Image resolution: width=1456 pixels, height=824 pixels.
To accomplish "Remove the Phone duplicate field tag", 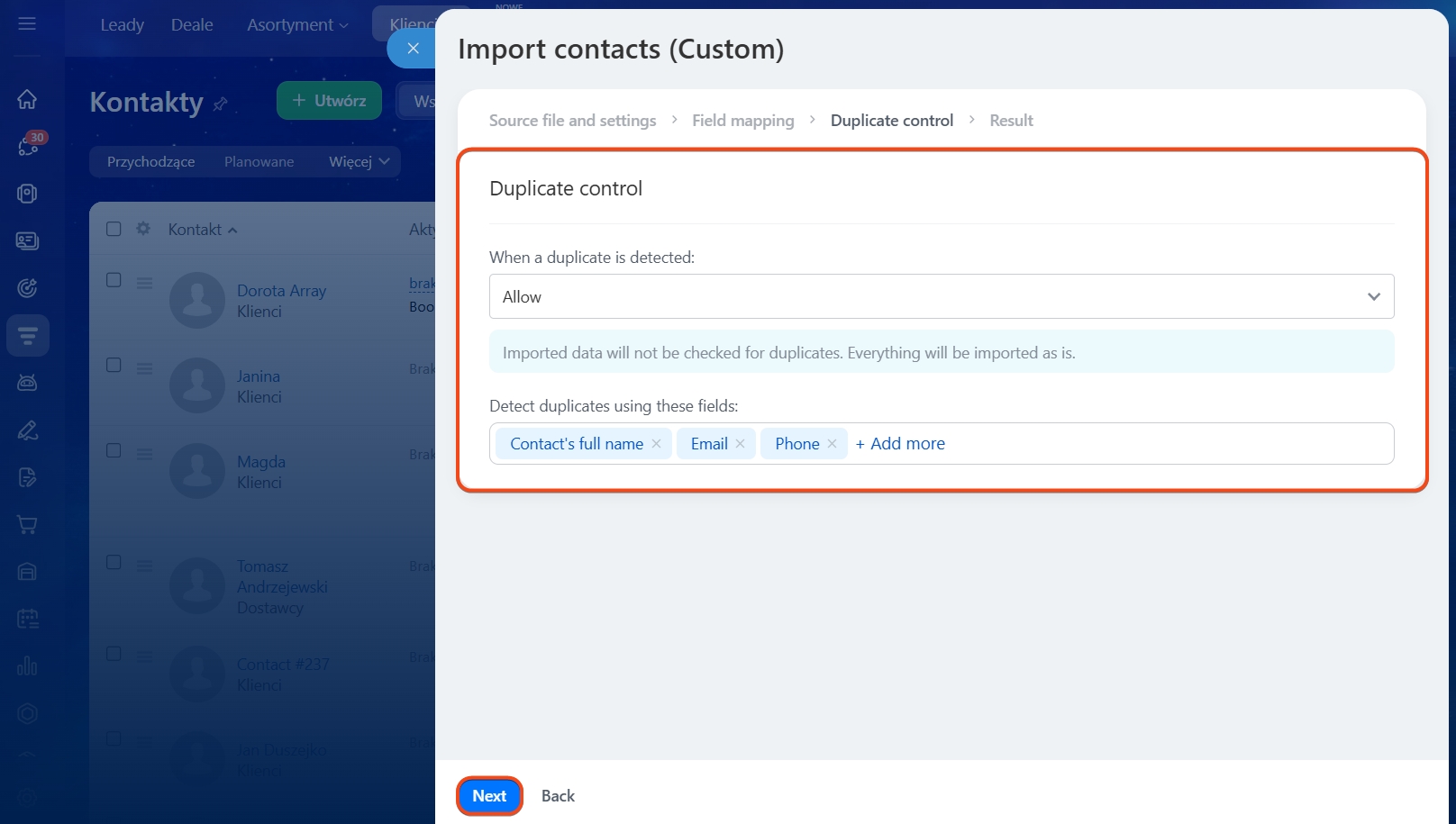I will tap(832, 444).
